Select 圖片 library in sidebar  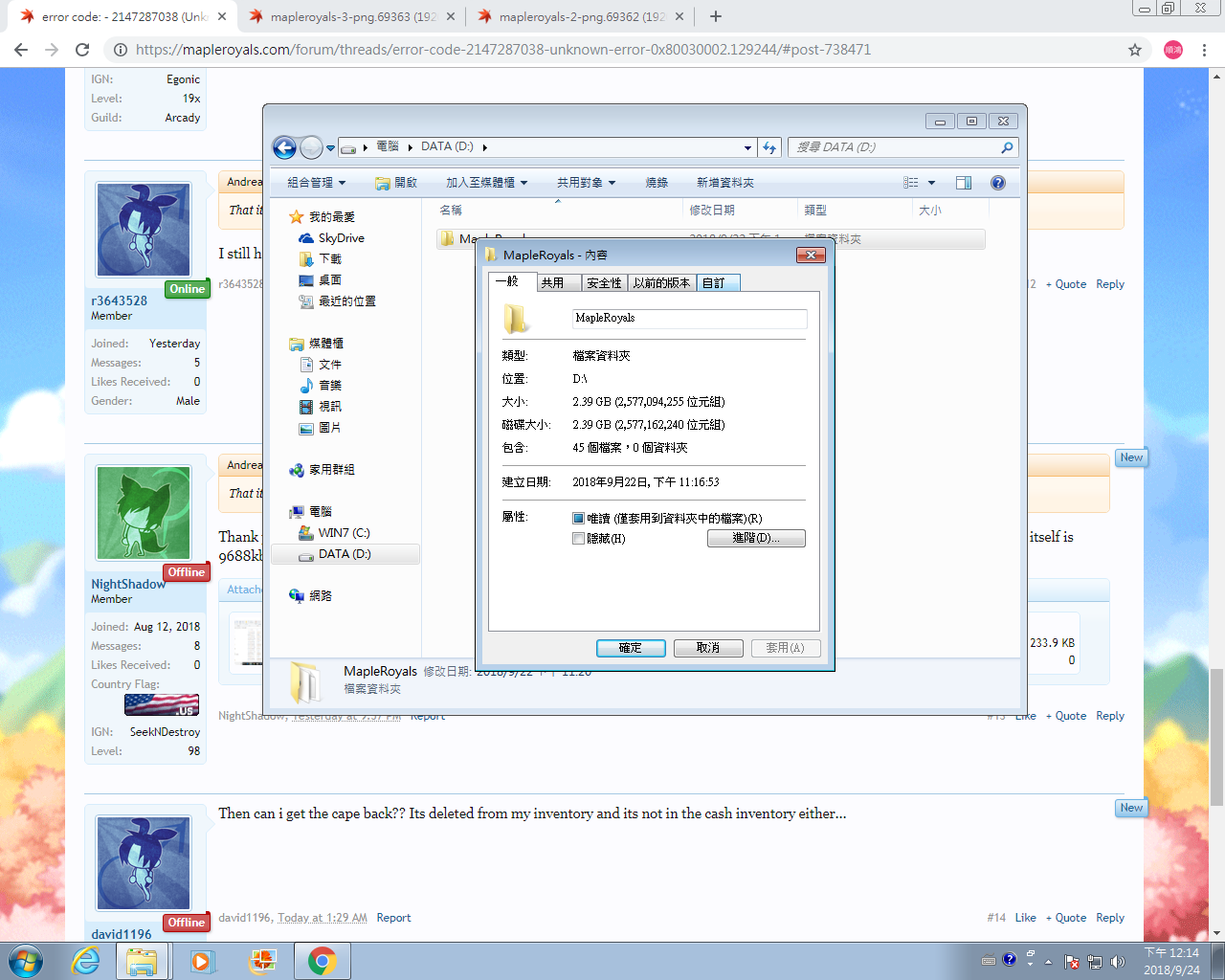[329, 428]
